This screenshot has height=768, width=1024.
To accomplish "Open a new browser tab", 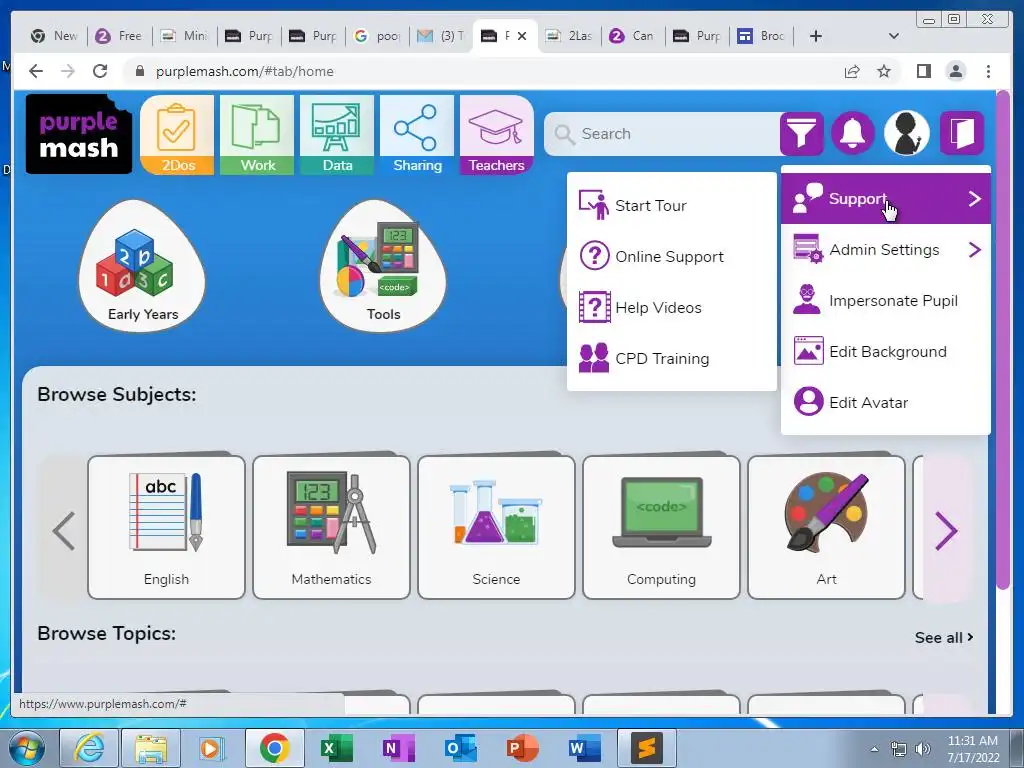I will 816,36.
